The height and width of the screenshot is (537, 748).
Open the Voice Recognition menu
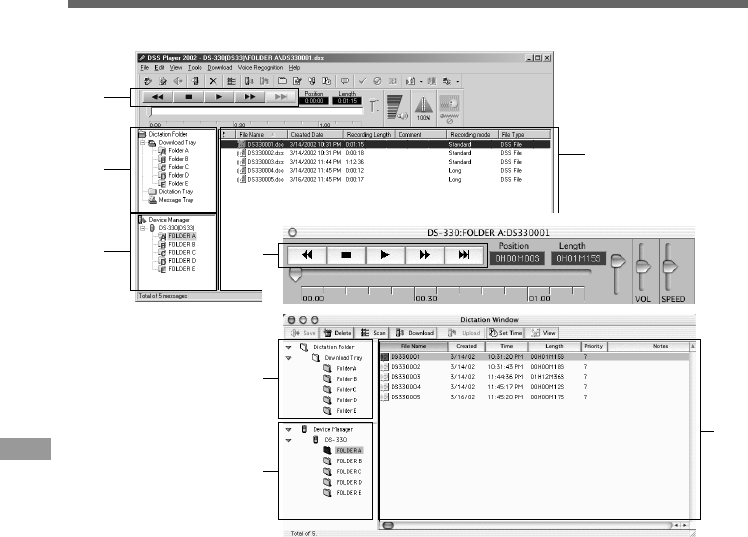click(x=260, y=68)
